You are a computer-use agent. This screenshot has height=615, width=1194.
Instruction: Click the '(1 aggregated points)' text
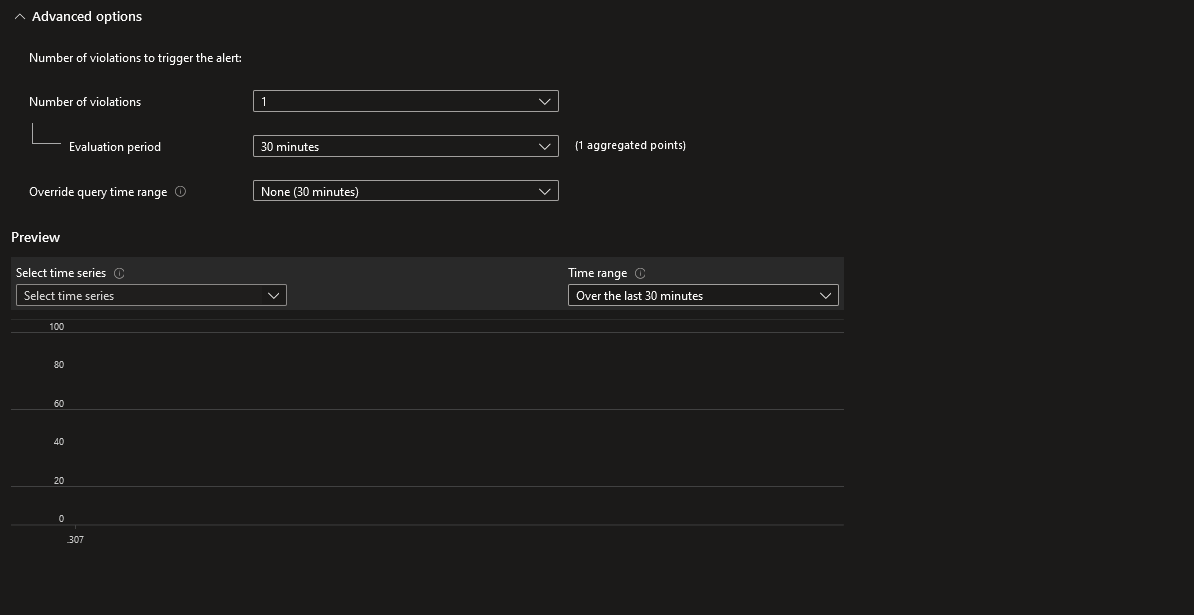tap(631, 145)
